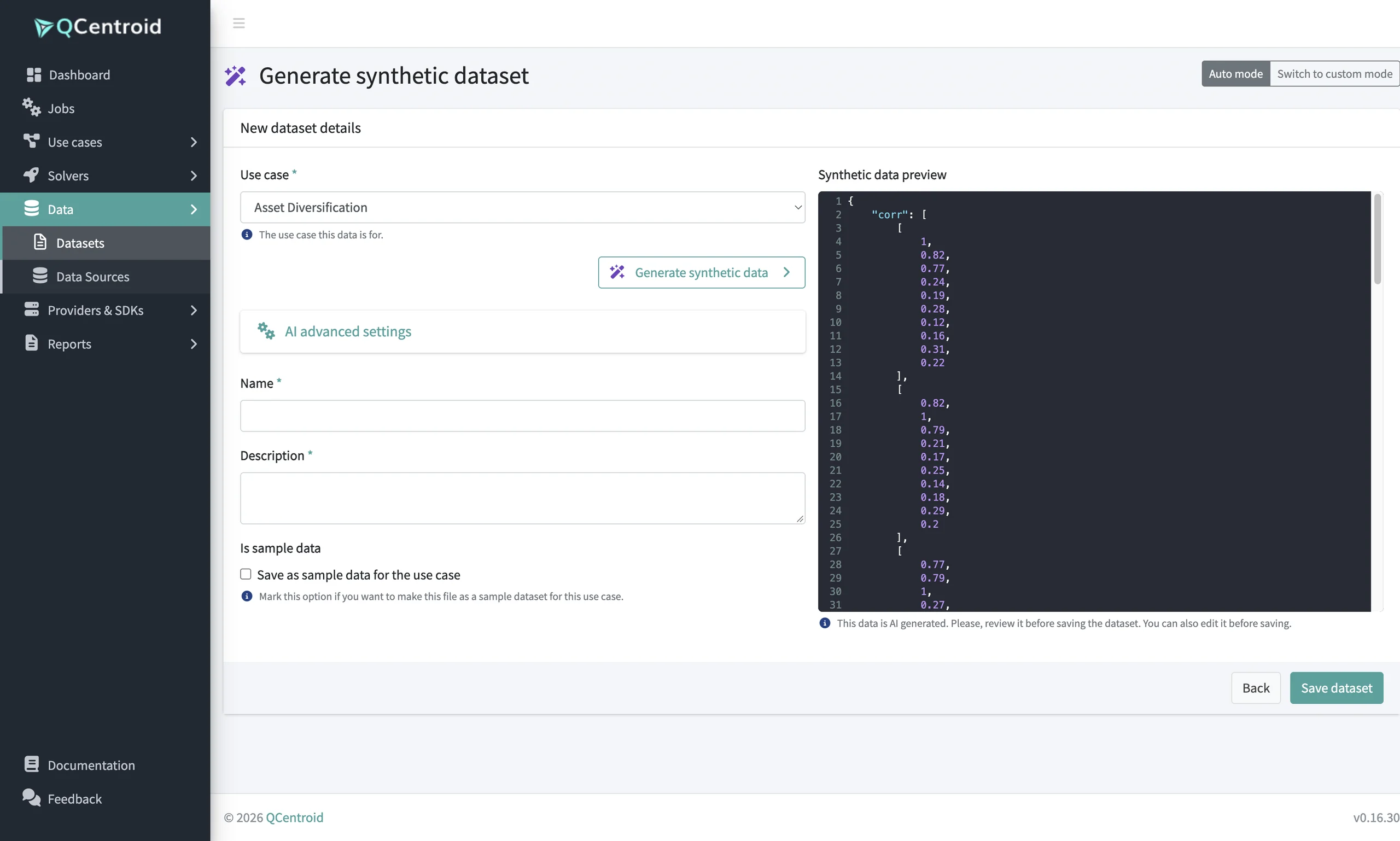Click the QCentroid logo
Image resolution: width=1400 pixels, height=841 pixels.
point(97,27)
